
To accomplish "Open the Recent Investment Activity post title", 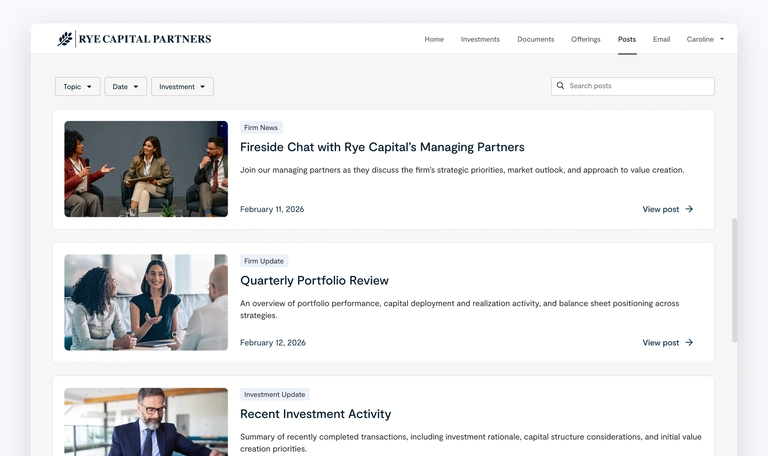I will point(315,414).
